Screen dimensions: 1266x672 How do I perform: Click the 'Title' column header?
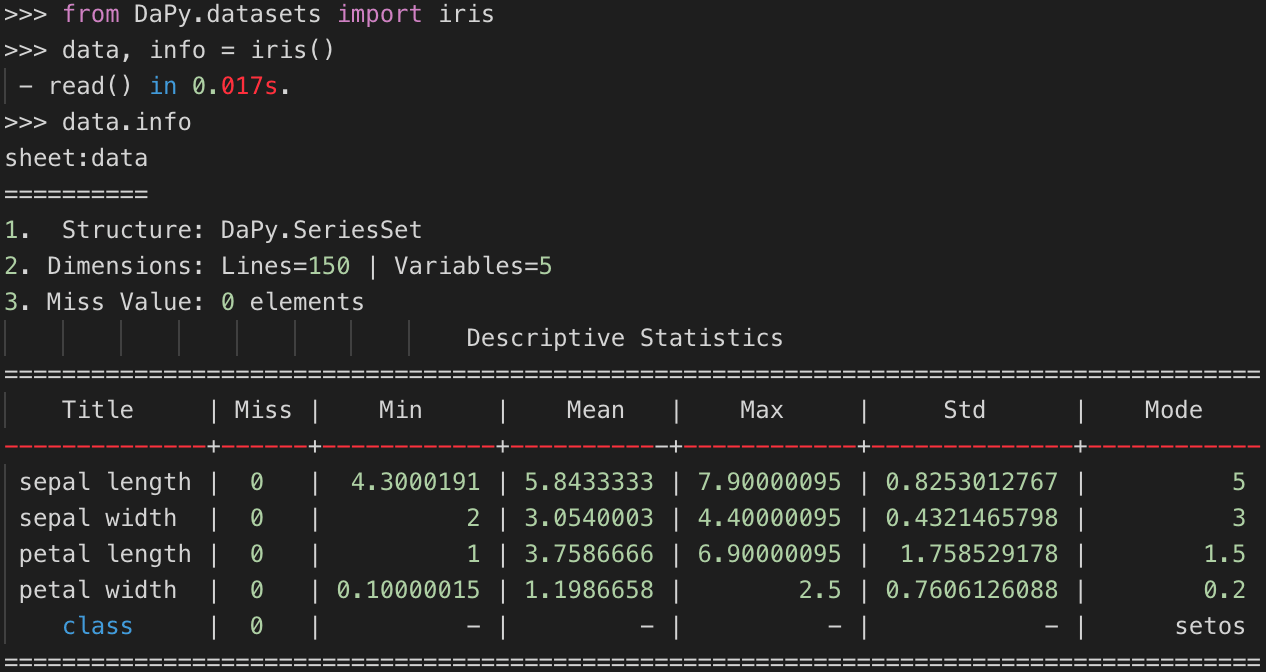98,410
